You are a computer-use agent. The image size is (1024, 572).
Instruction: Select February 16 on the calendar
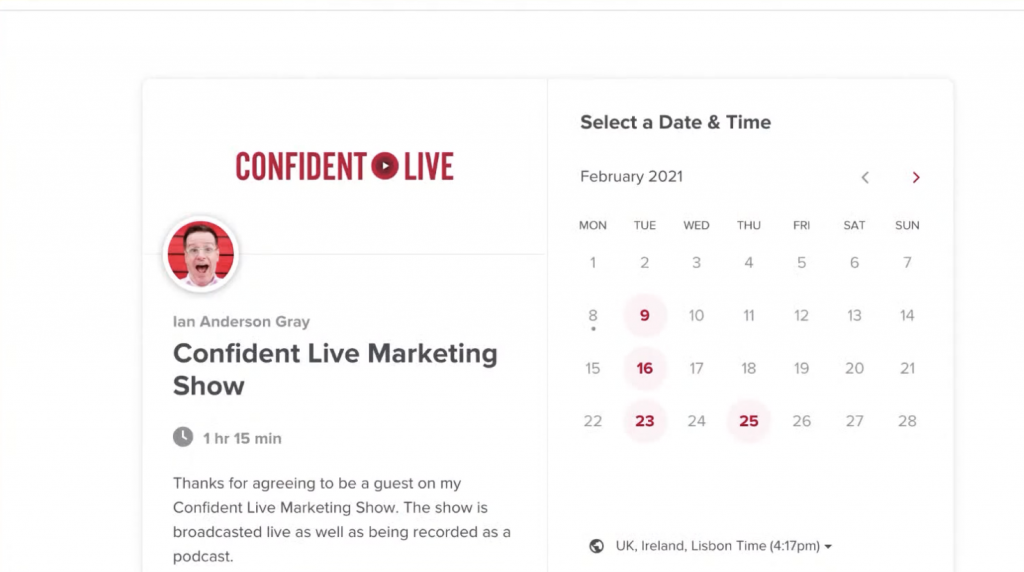pos(645,368)
